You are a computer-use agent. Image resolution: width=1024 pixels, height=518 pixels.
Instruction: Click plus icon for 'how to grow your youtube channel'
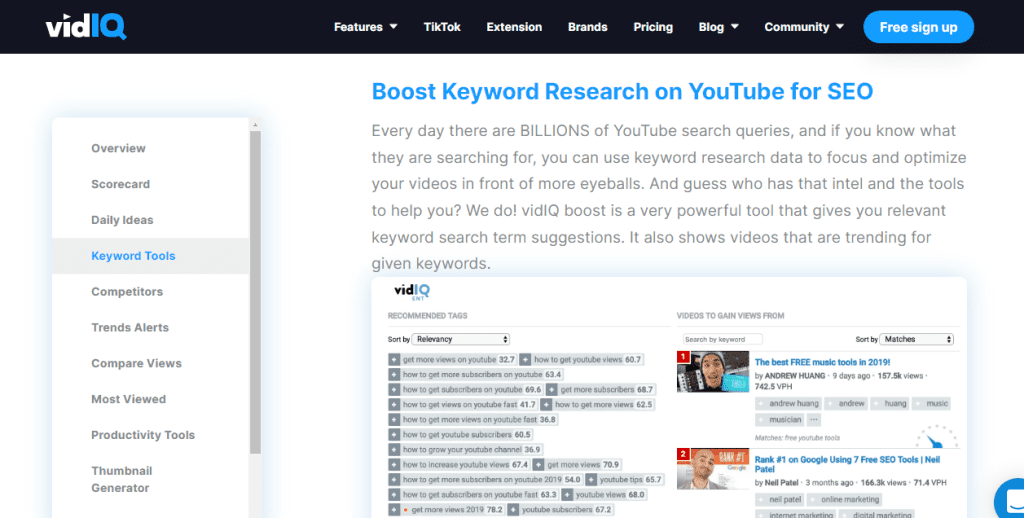394,450
